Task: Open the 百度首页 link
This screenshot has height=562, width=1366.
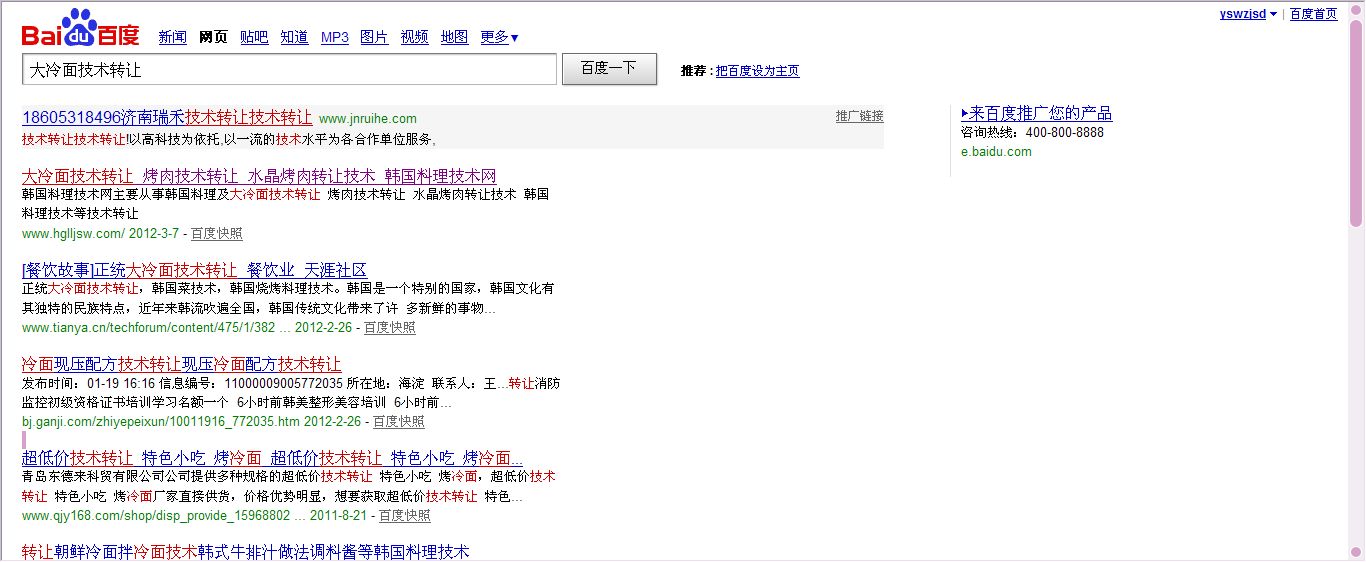Action: [1313, 14]
